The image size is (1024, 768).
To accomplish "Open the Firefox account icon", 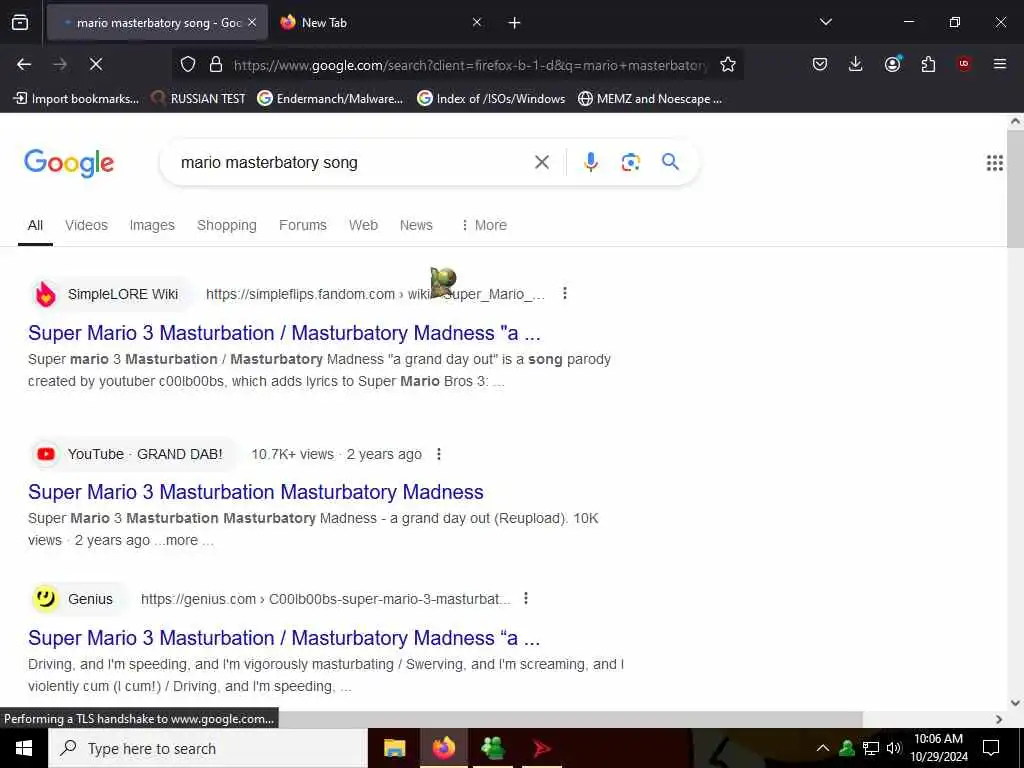I will (x=892, y=64).
